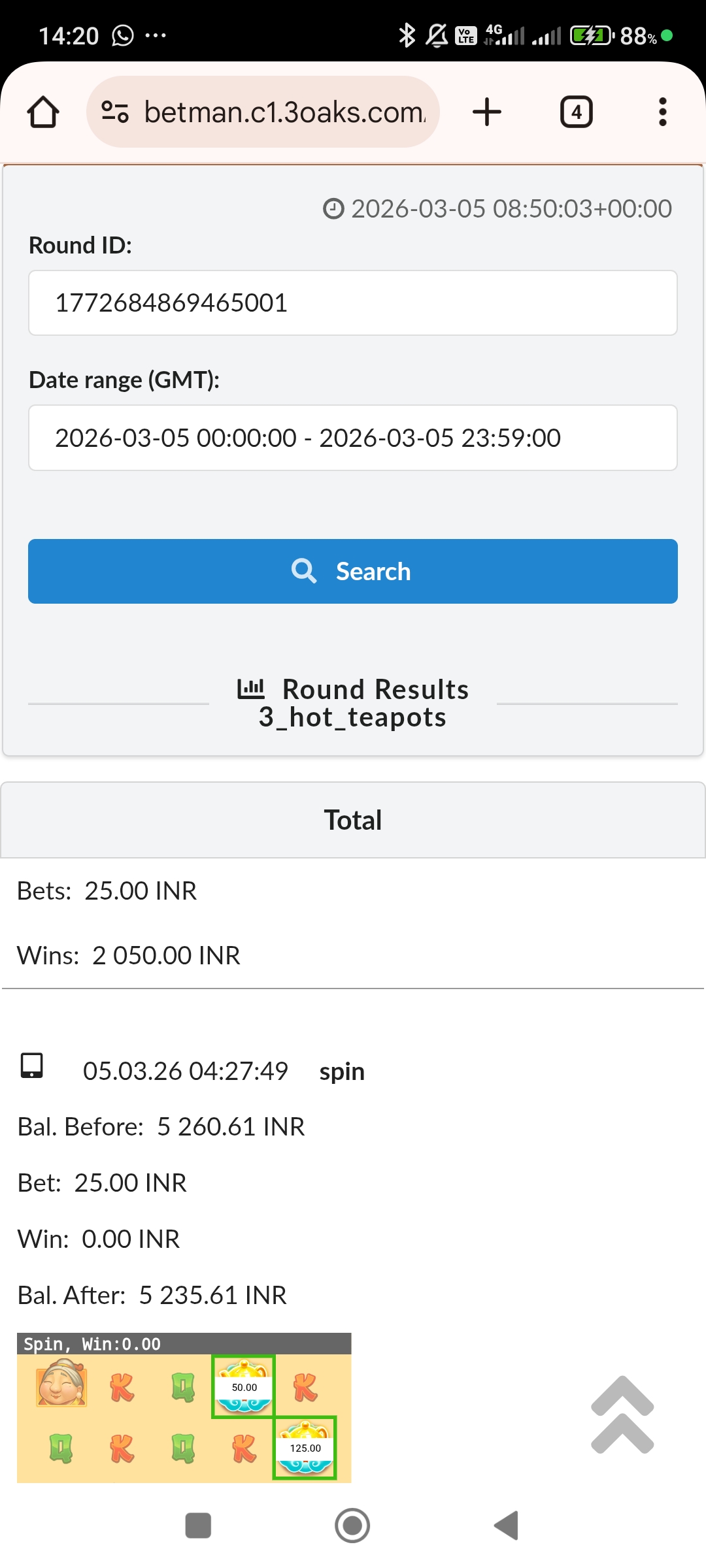Tap the clock timestamp at top
706x1568 pixels.
tap(498, 209)
